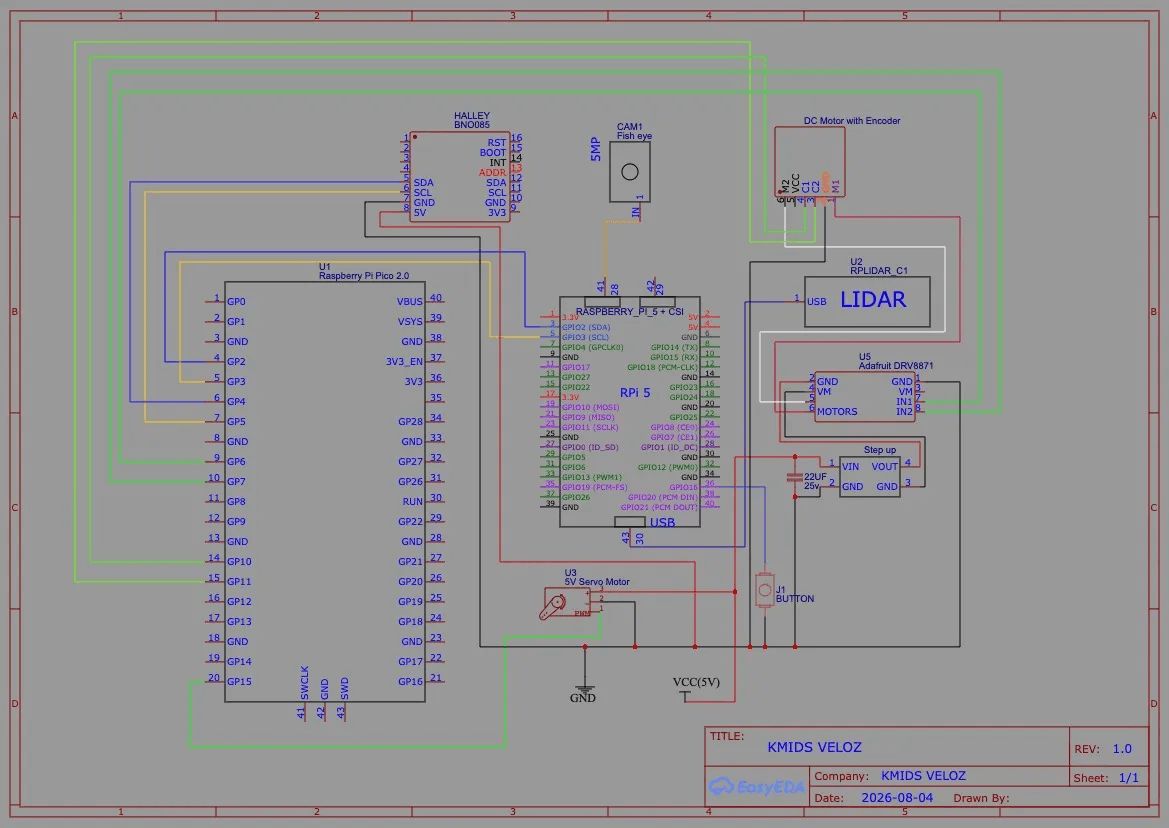The height and width of the screenshot is (828, 1169).
Task: Click the BOOT pin on BNO085
Action: (x=493, y=153)
